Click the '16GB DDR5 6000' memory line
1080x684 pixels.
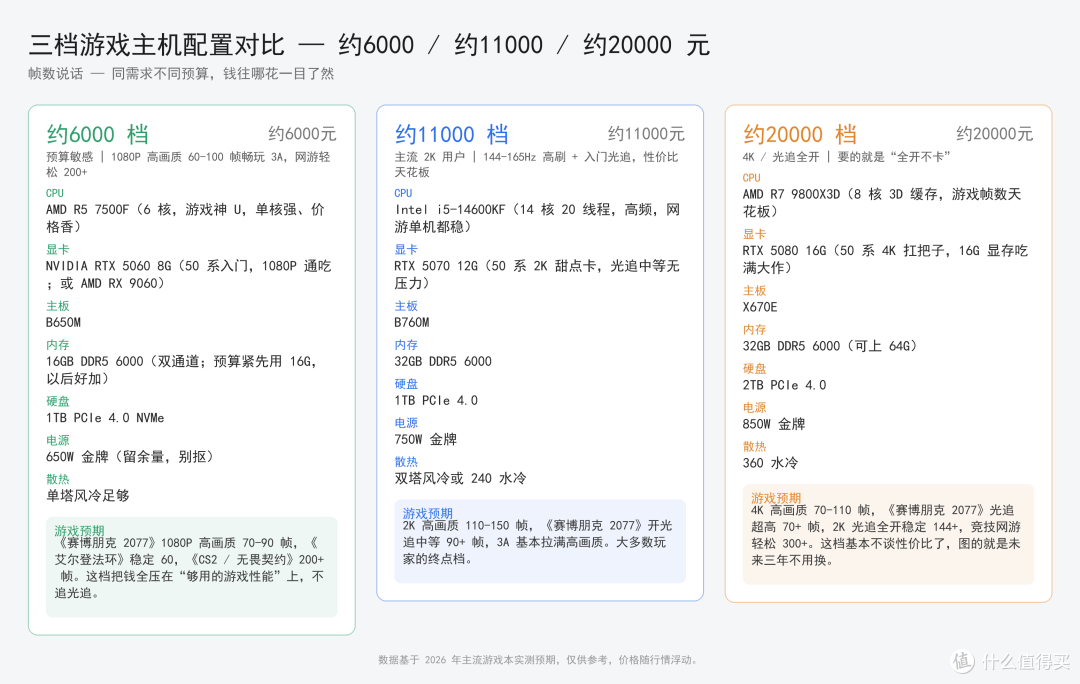tap(183, 370)
